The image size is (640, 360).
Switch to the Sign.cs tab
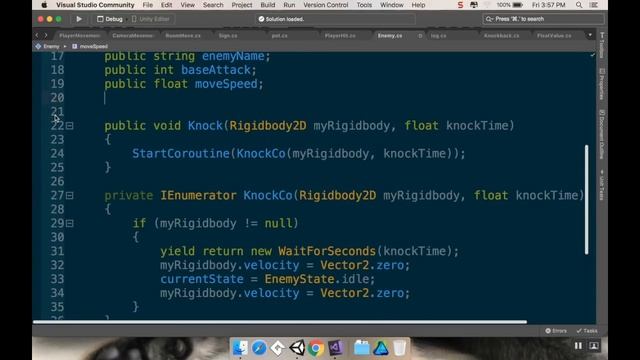(x=228, y=36)
